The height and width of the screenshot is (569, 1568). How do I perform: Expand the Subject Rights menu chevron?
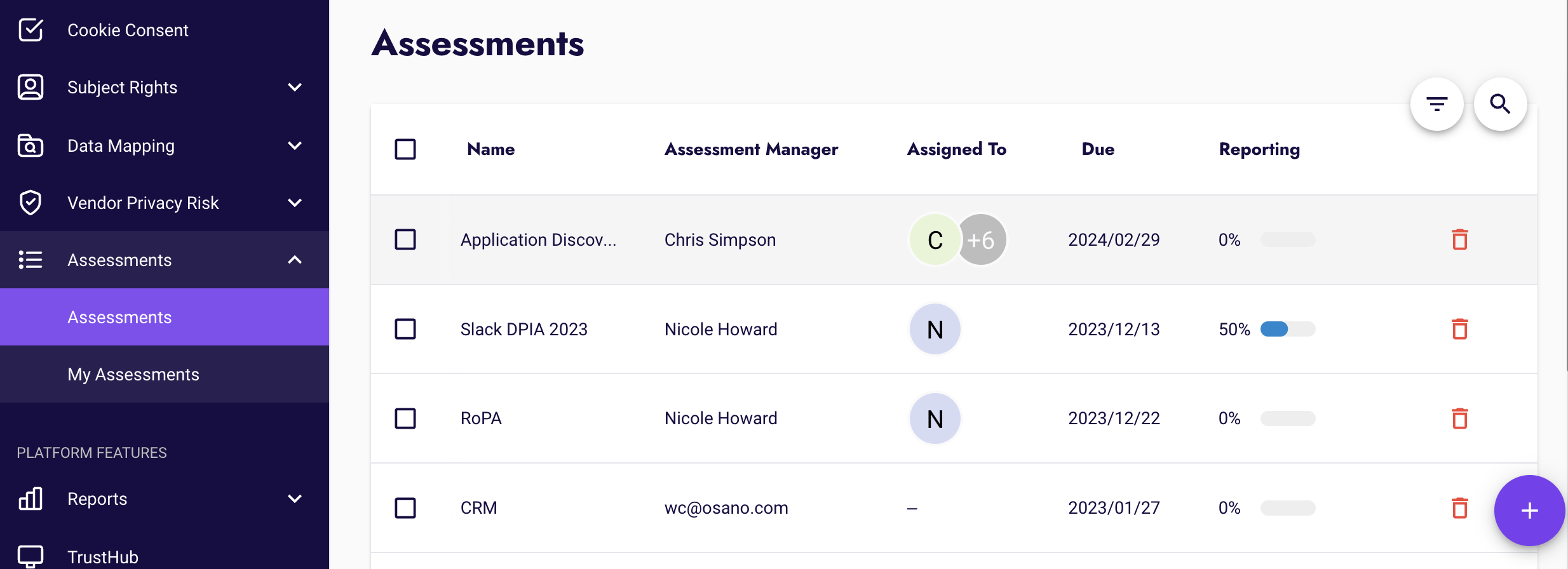point(295,87)
